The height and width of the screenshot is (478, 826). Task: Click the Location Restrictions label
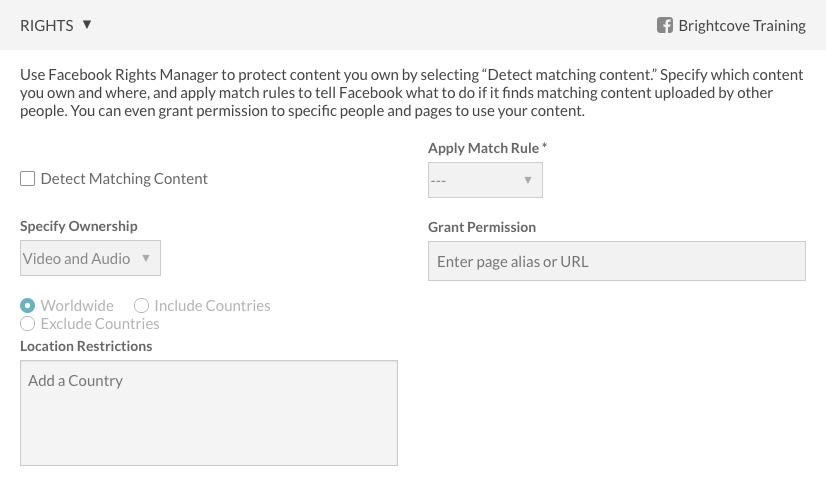[x=86, y=346]
